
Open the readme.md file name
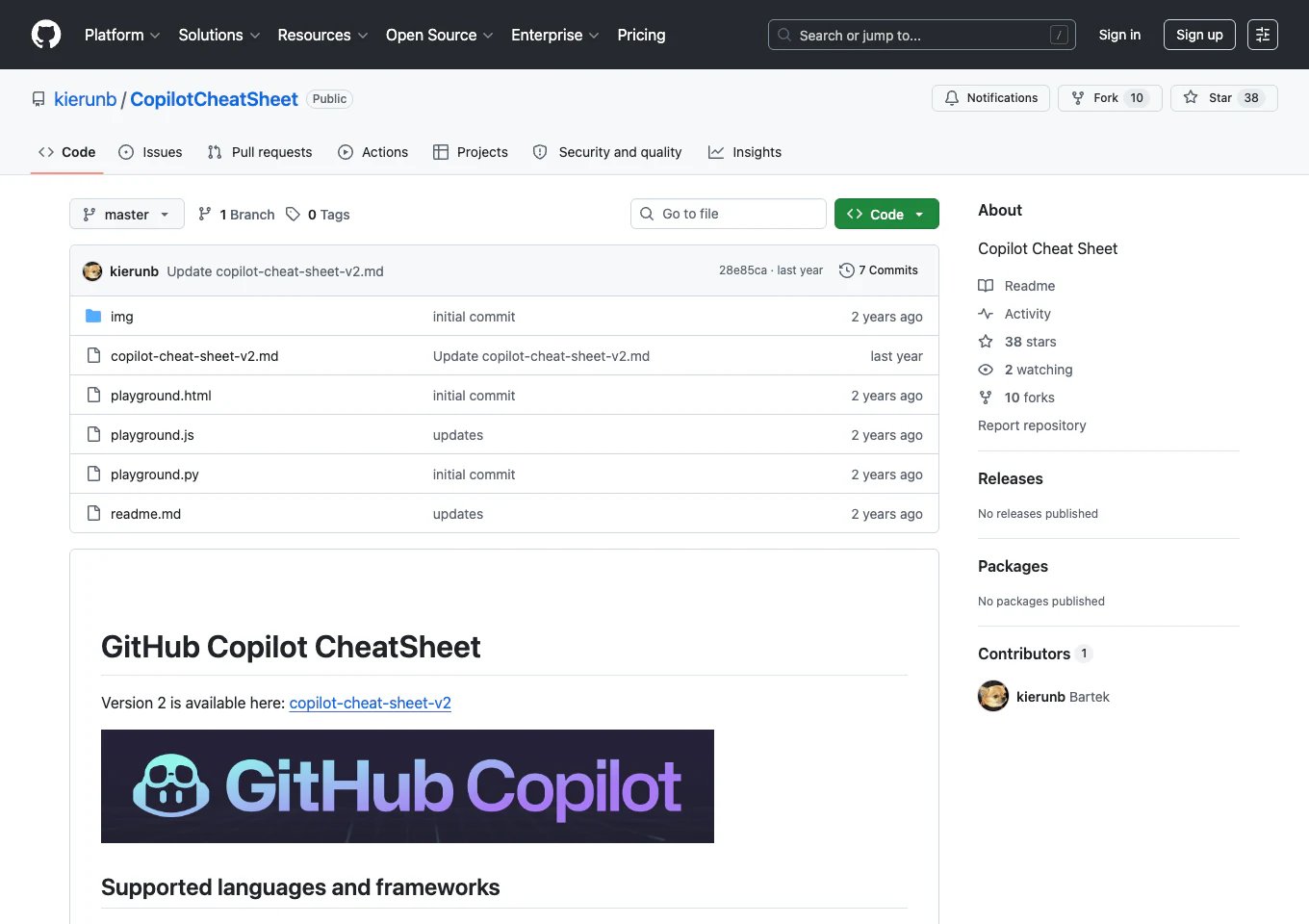tap(145, 514)
